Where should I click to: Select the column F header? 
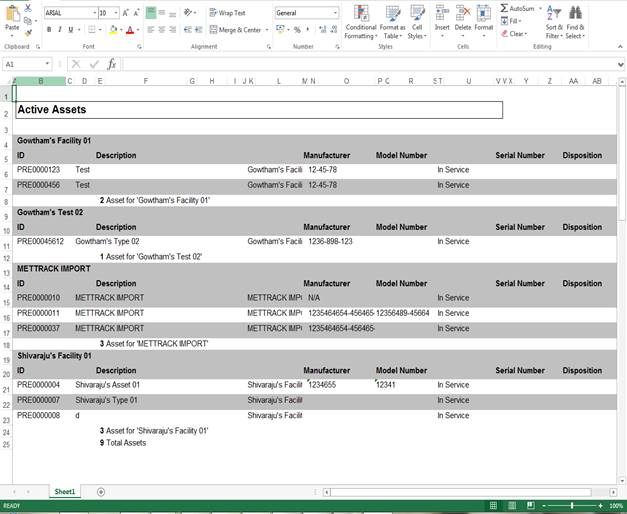click(146, 81)
